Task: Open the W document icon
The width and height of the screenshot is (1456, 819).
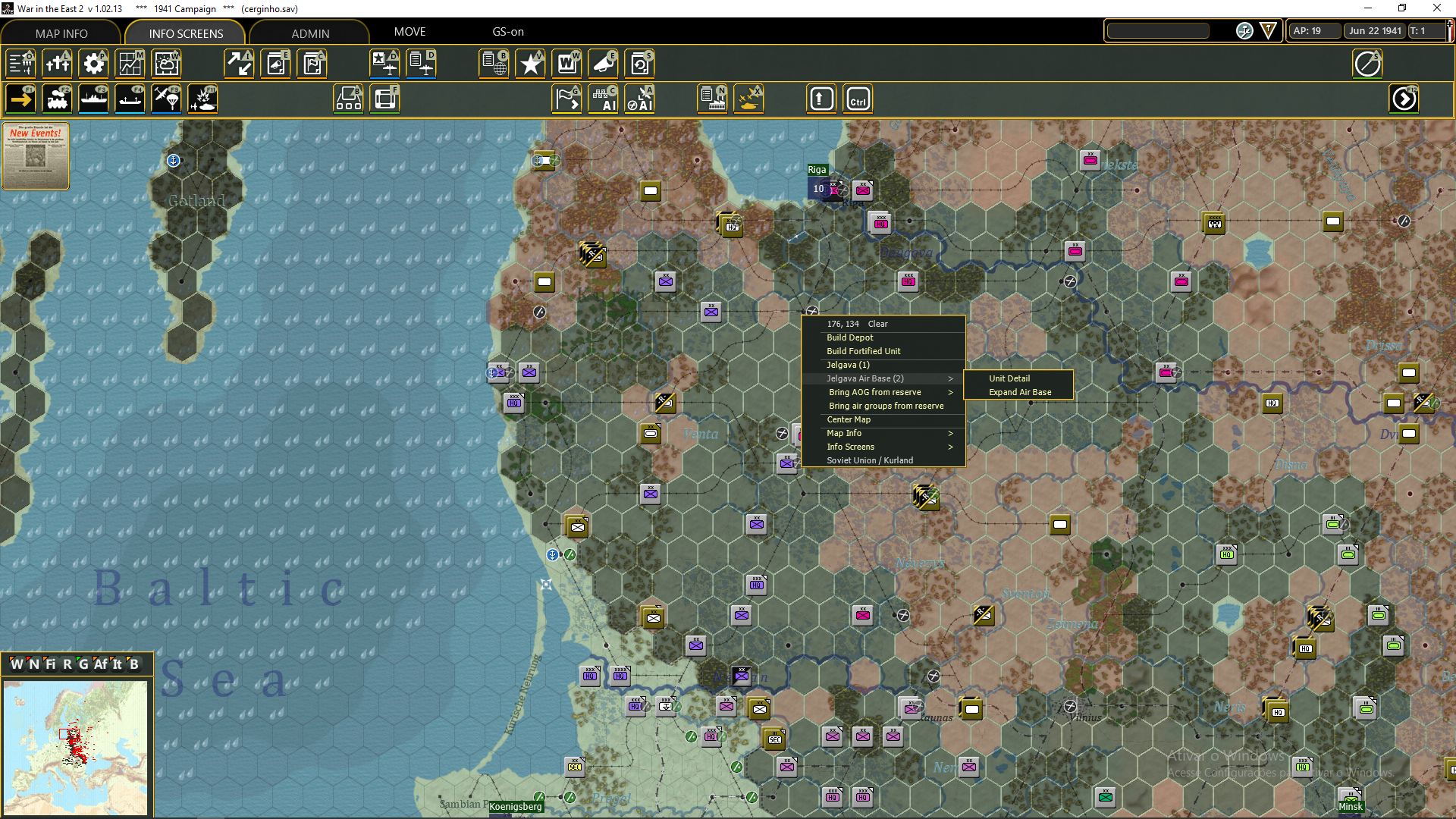Action: click(567, 64)
